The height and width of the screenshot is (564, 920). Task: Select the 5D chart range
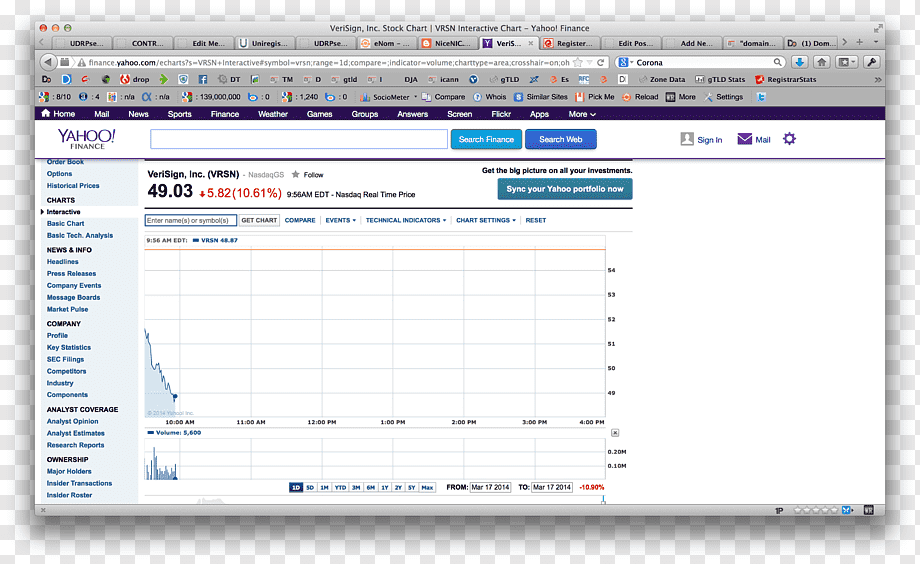310,487
